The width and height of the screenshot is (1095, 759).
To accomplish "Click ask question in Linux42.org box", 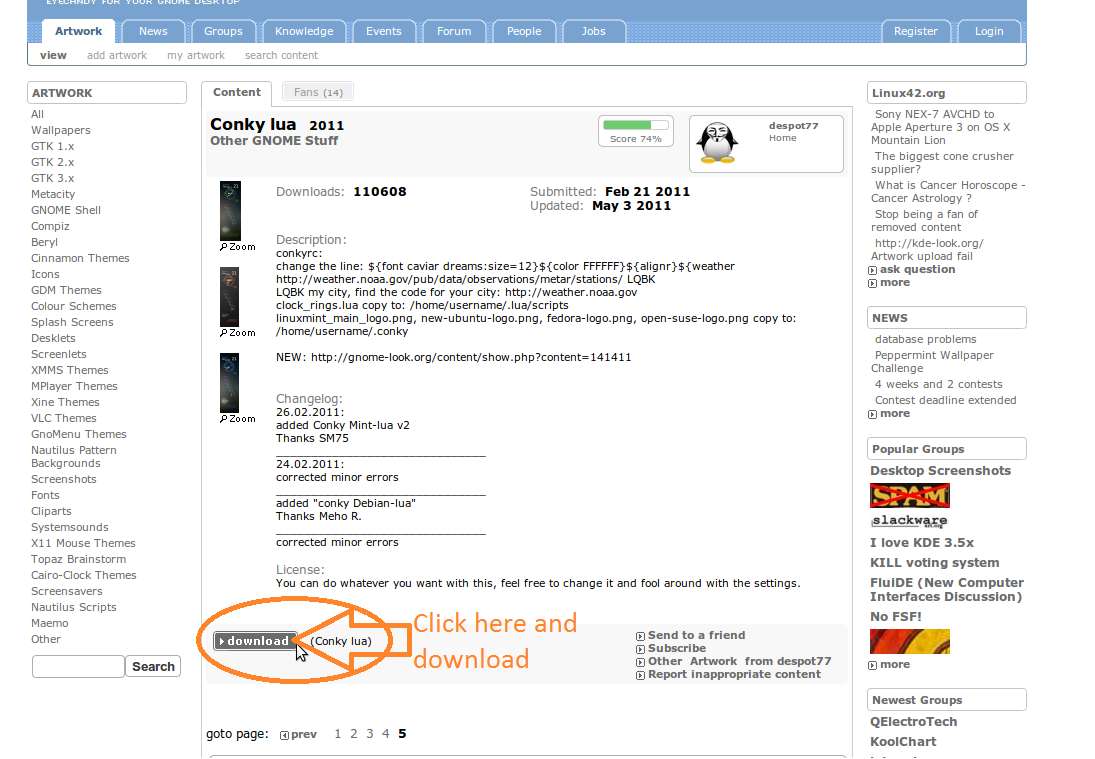I will click(x=917, y=270).
